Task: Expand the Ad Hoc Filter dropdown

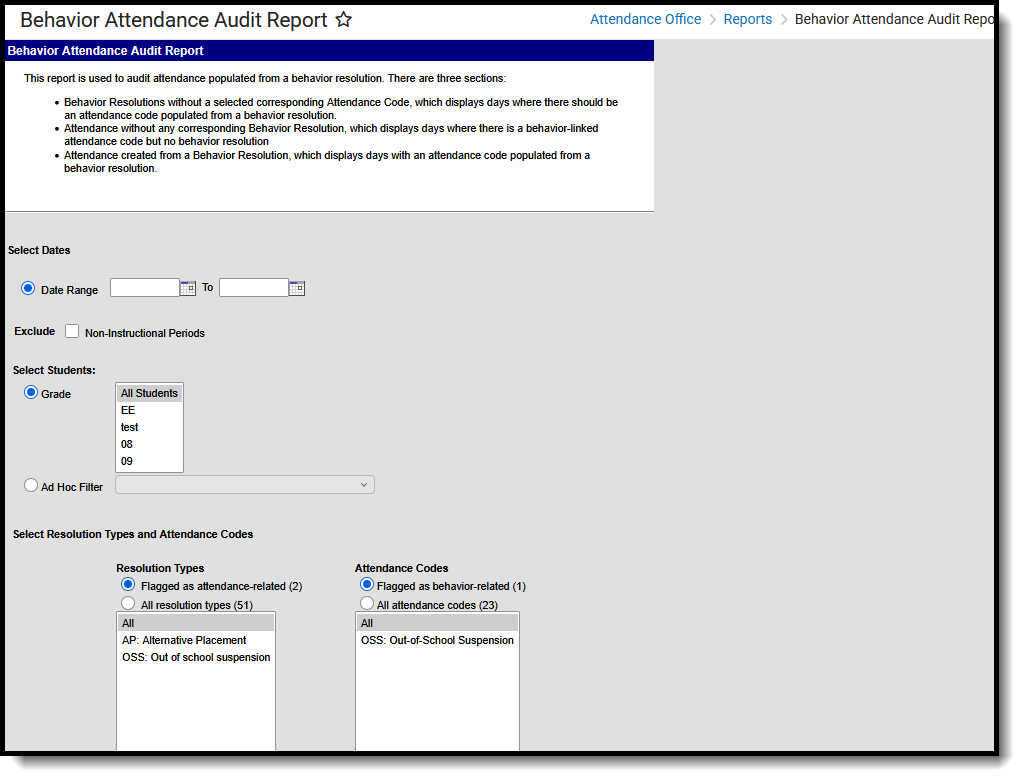Action: (245, 485)
